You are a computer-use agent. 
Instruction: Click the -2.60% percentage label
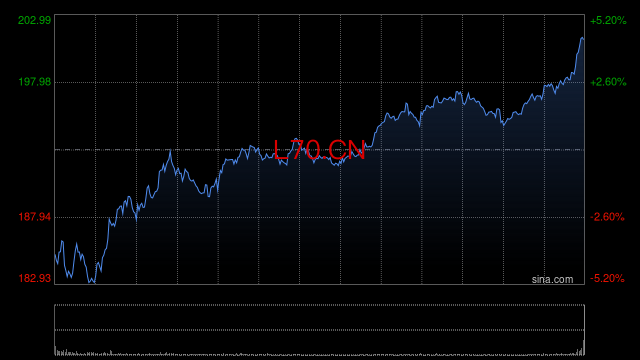pyautogui.click(x=607, y=217)
